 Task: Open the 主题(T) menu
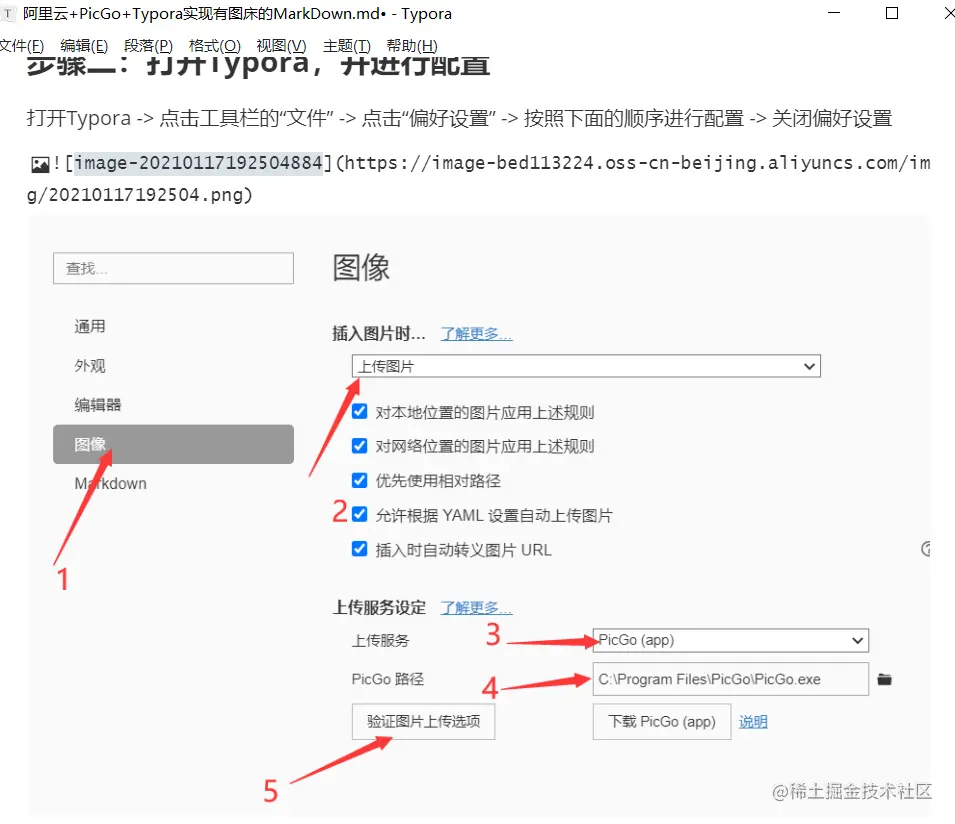coord(347,46)
